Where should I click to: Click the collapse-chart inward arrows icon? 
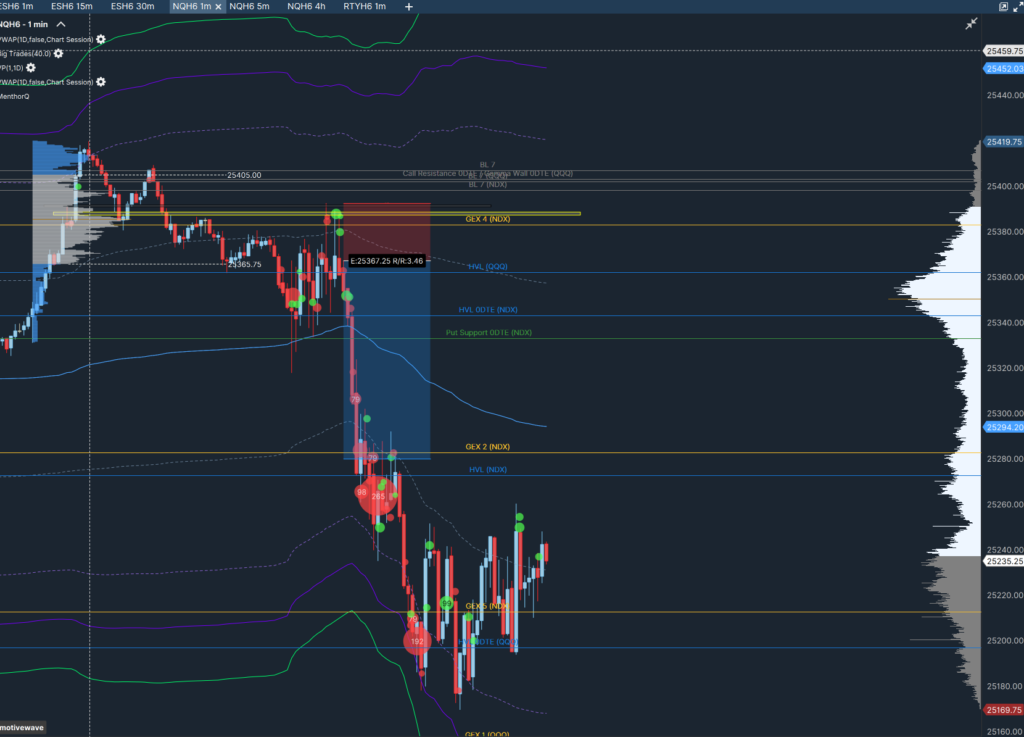click(971, 23)
